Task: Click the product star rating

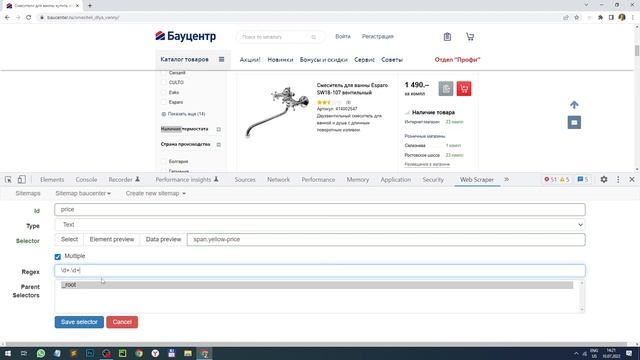Action: [329, 102]
